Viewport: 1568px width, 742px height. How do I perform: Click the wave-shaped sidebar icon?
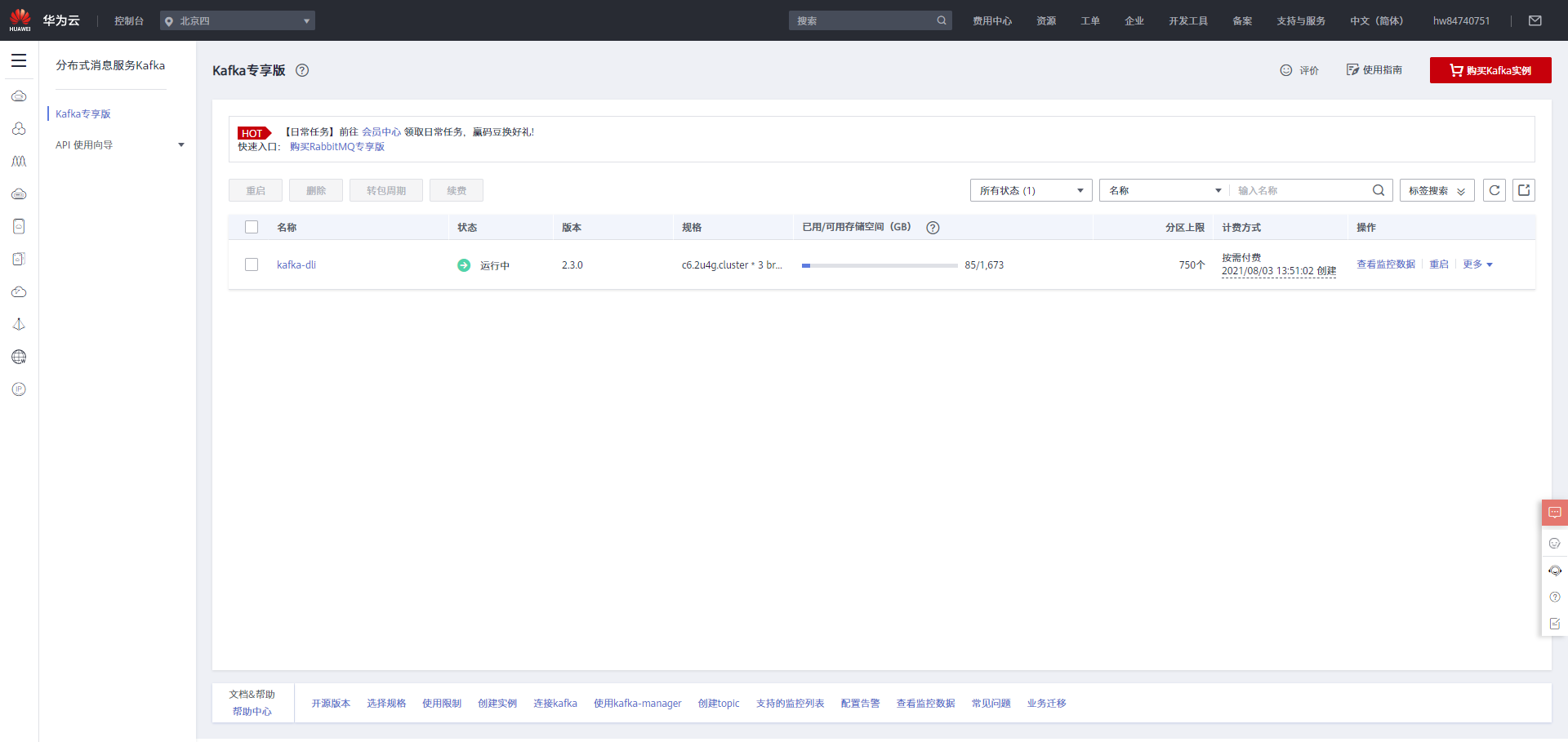coord(19,161)
